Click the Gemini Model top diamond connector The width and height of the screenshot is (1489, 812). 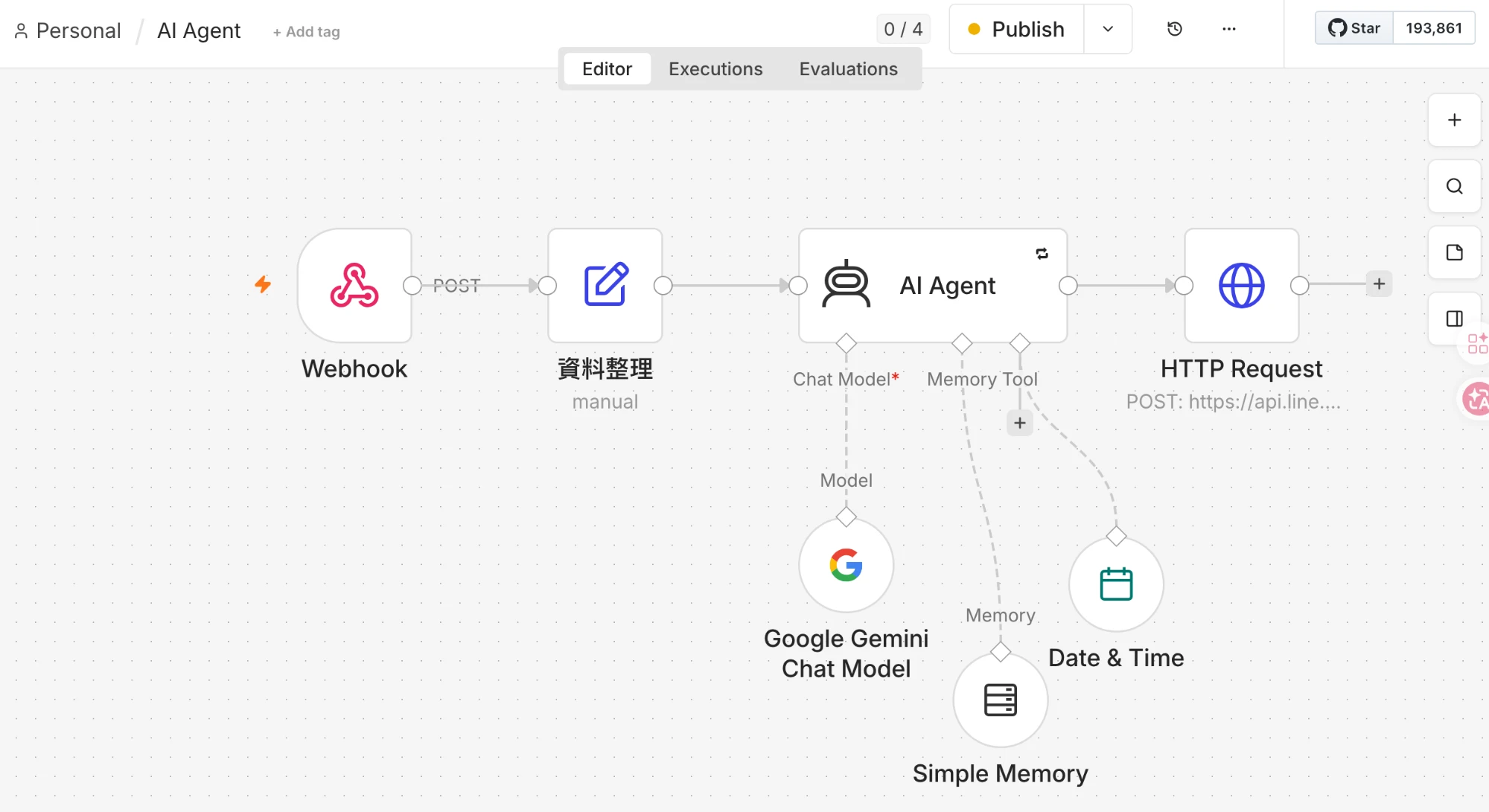coord(846,517)
